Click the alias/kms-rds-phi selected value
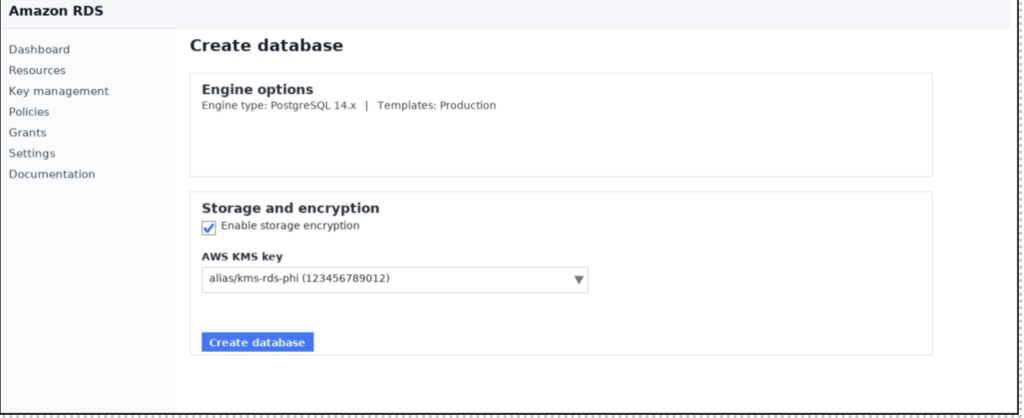 [299, 279]
